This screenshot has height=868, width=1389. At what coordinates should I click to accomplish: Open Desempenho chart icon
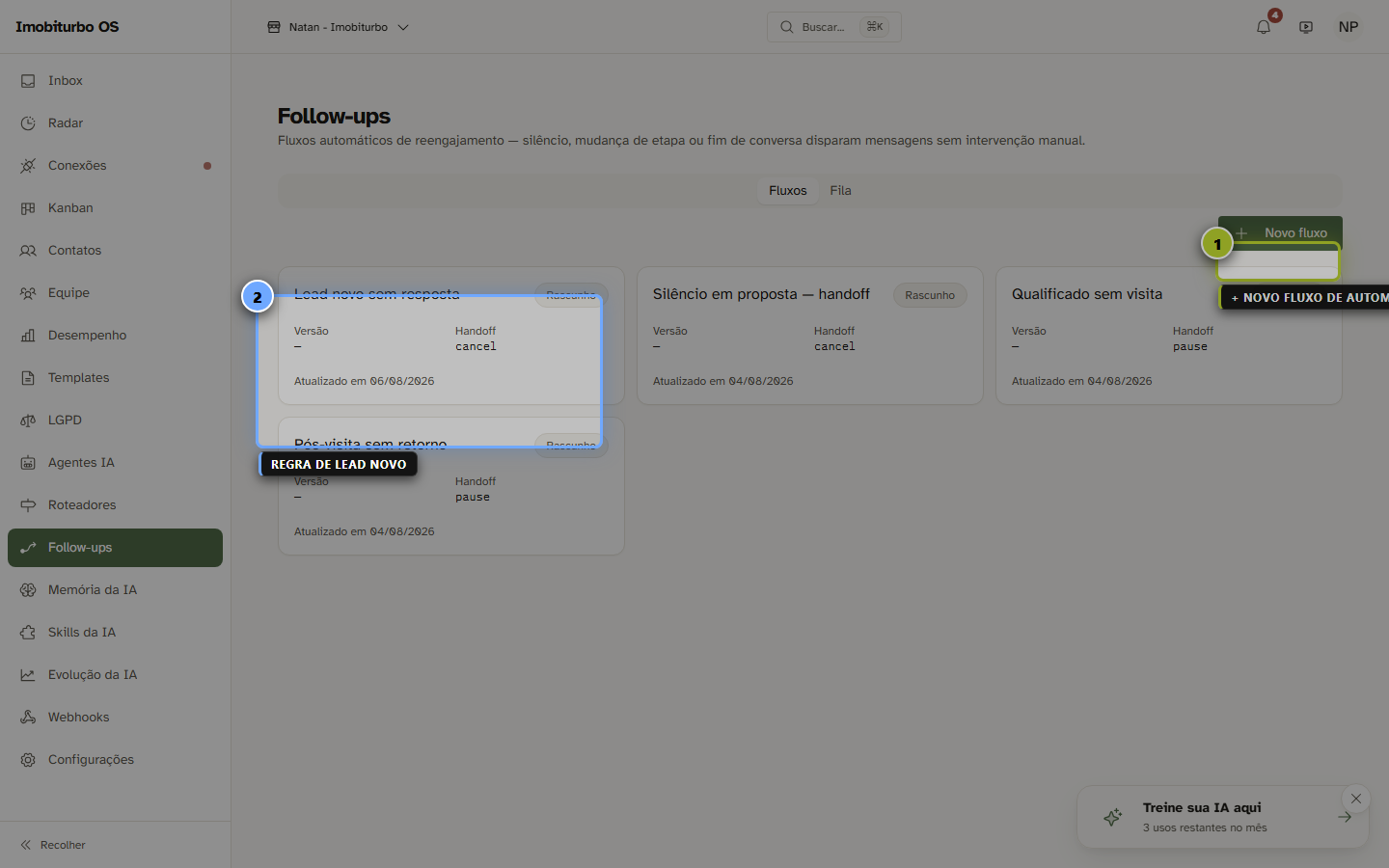pyautogui.click(x=28, y=336)
